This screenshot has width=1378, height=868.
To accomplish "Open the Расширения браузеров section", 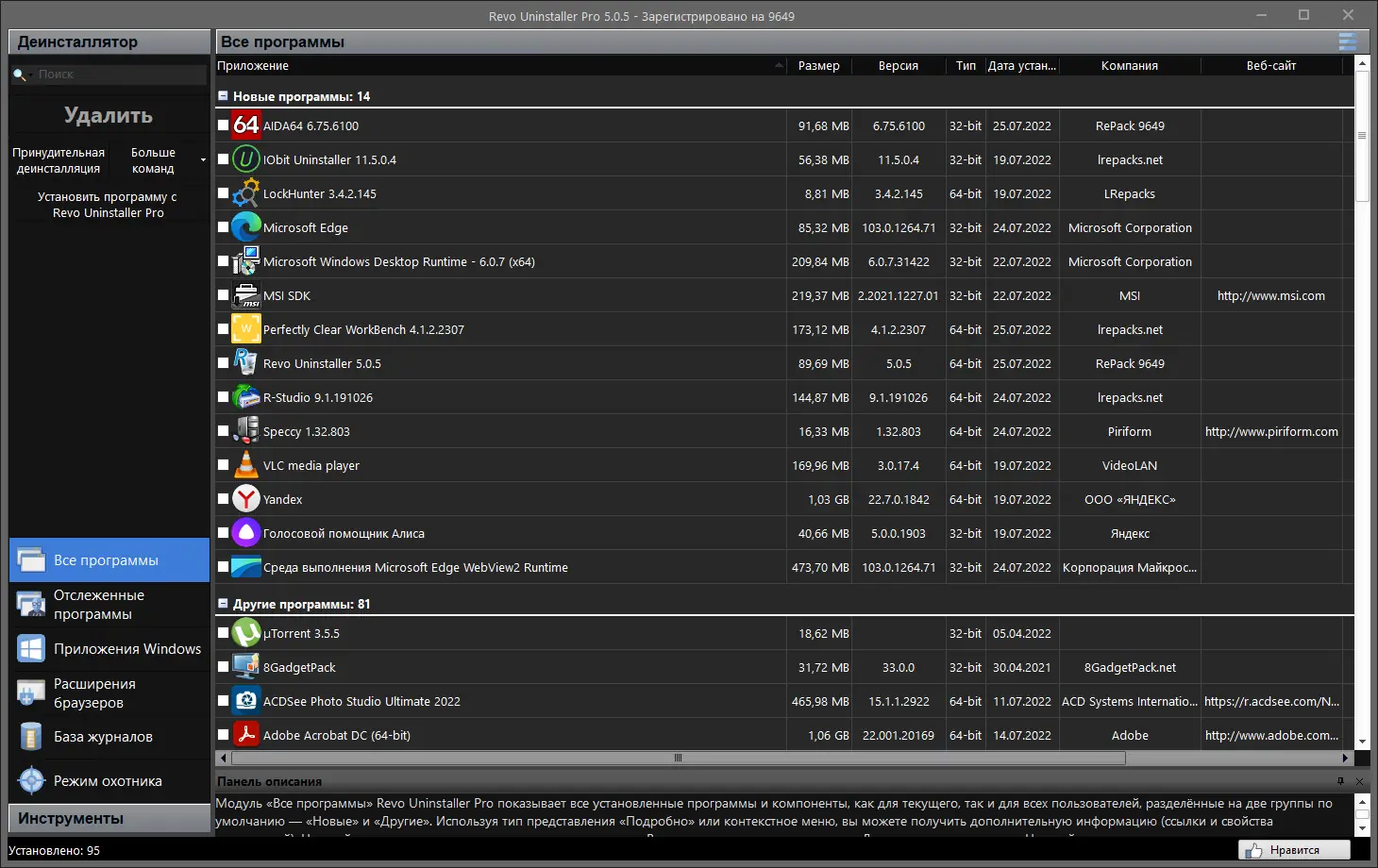I will click(109, 693).
